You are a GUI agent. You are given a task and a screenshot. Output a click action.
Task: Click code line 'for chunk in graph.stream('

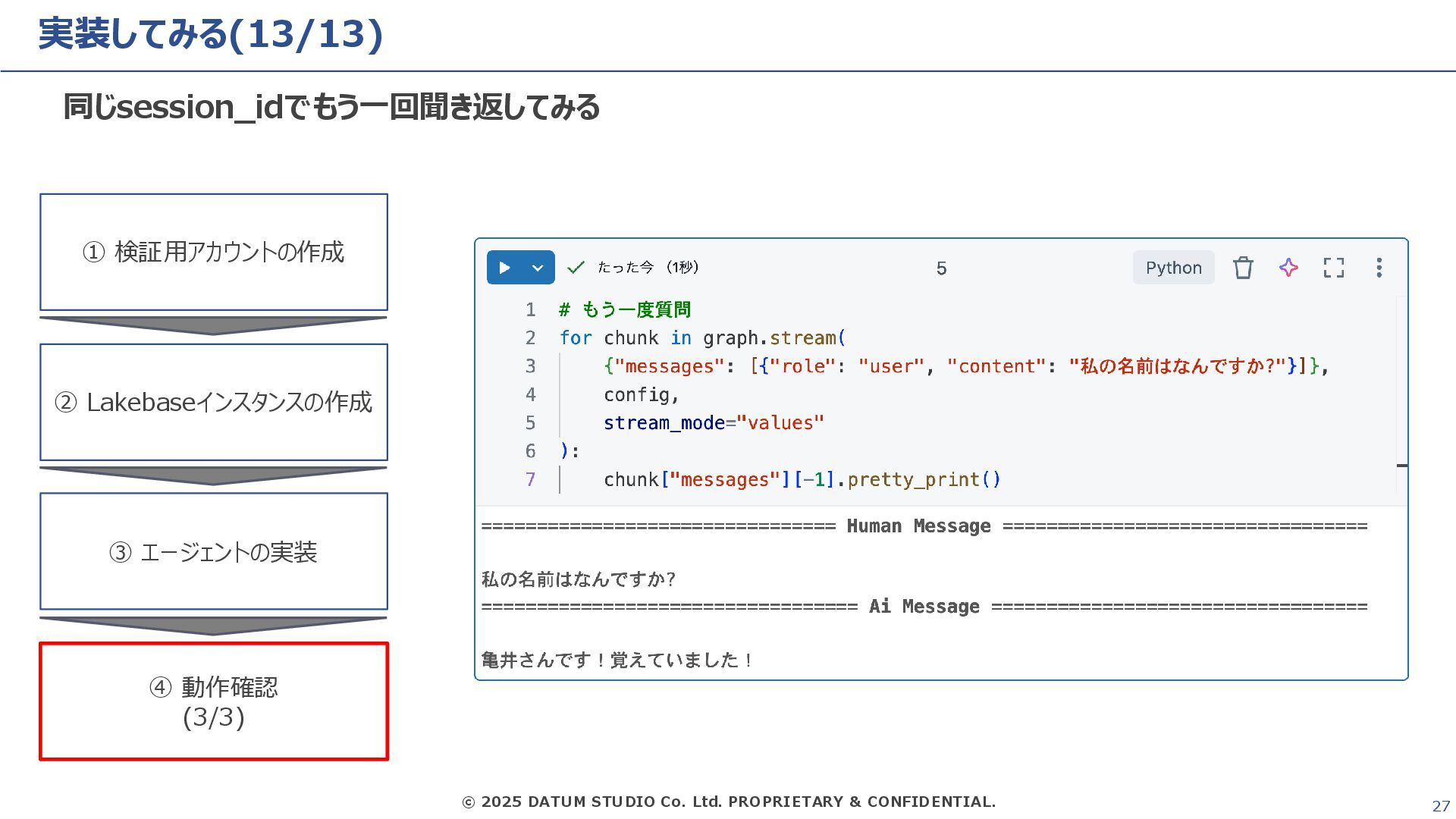pos(702,337)
